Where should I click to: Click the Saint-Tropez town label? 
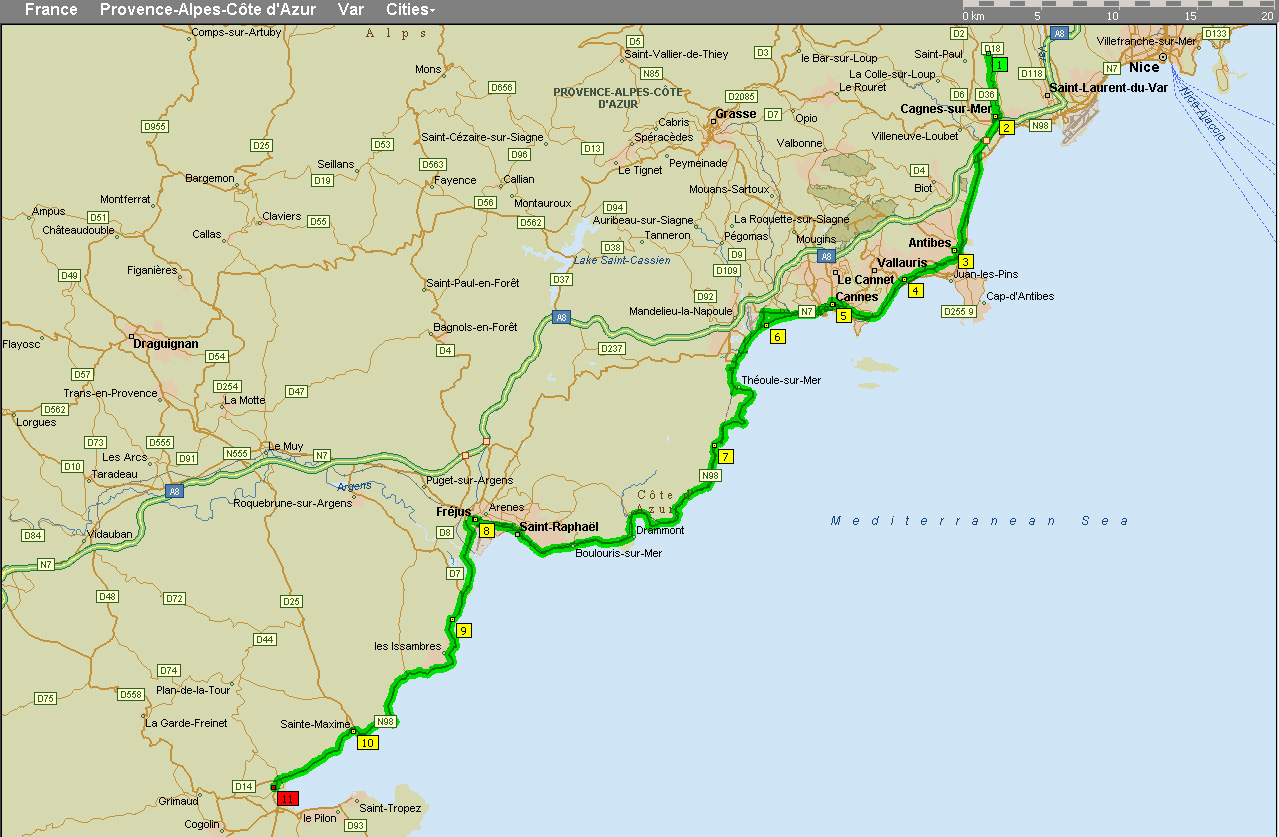tap(390, 808)
